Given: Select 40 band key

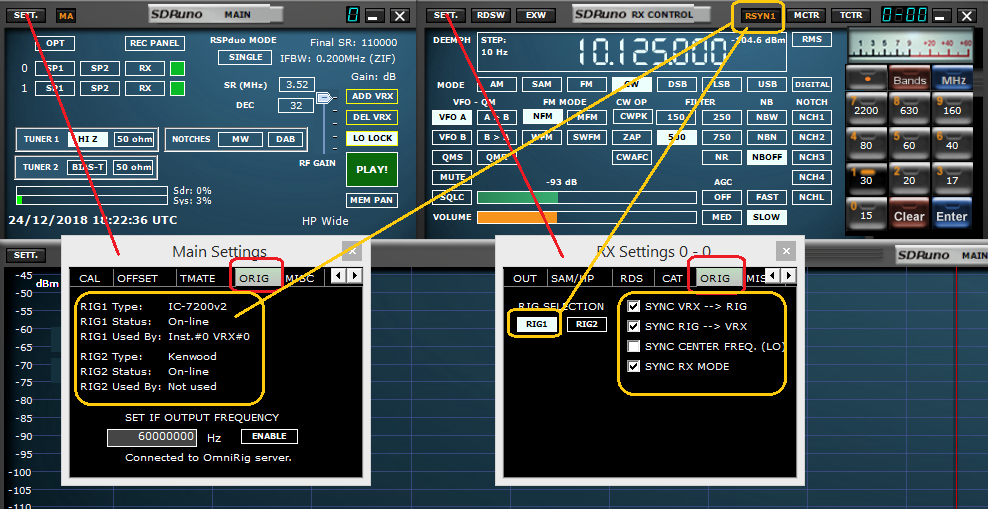Looking at the screenshot, I should [x=953, y=142].
